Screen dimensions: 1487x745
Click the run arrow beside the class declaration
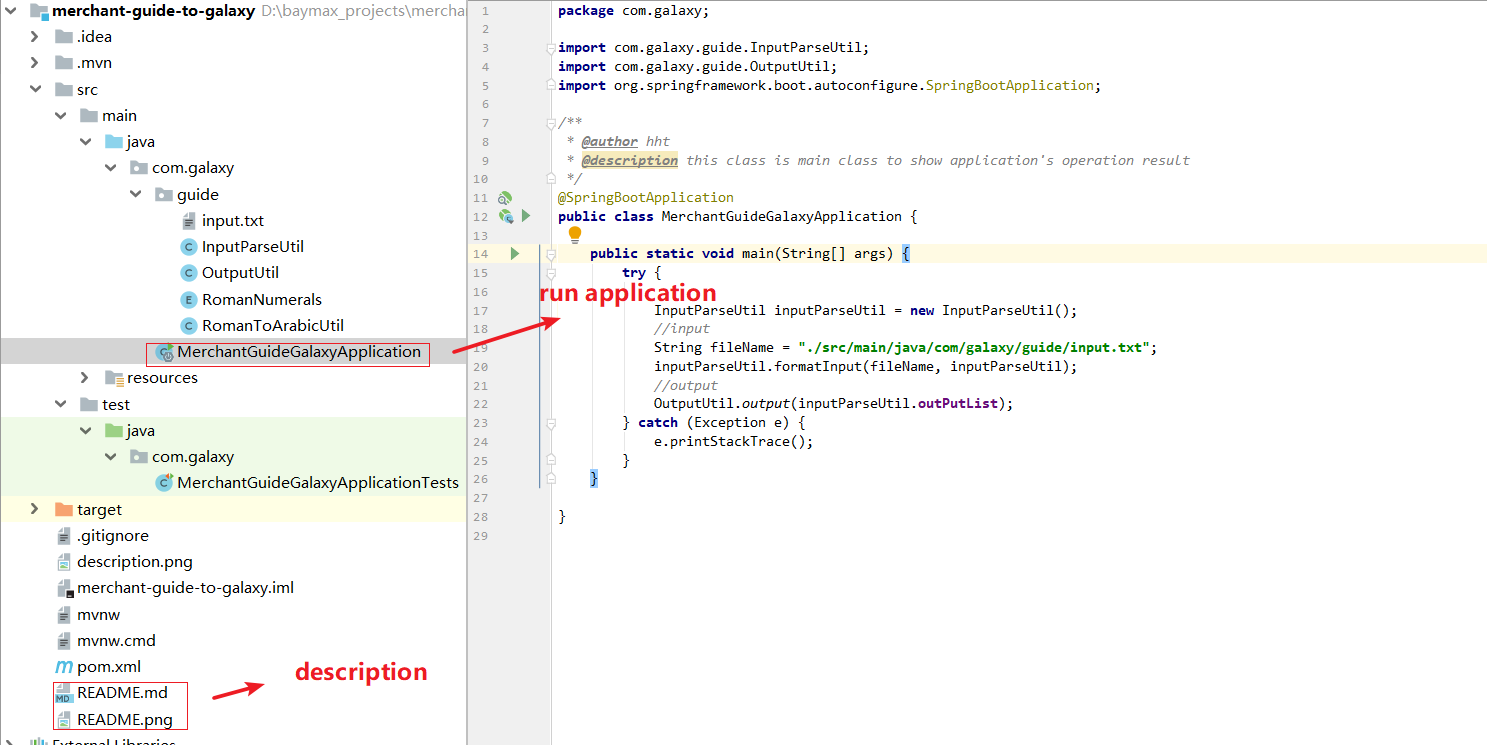(526, 216)
